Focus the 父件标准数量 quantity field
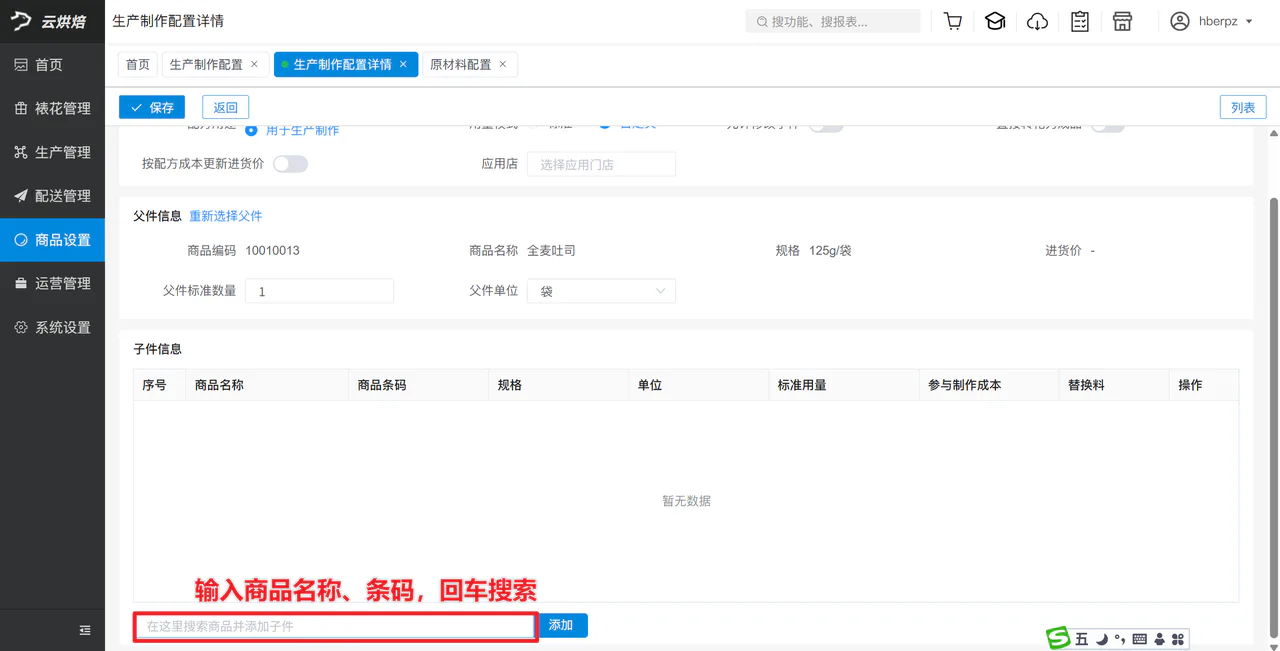Viewport: 1280px width, 651px height. click(319, 291)
